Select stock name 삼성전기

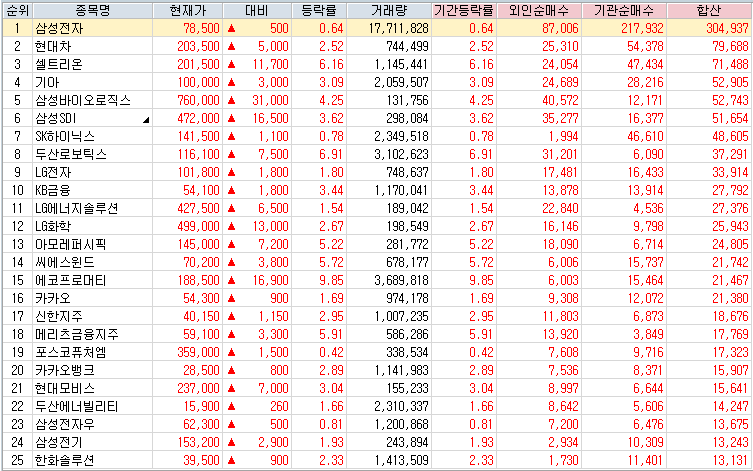(59, 443)
